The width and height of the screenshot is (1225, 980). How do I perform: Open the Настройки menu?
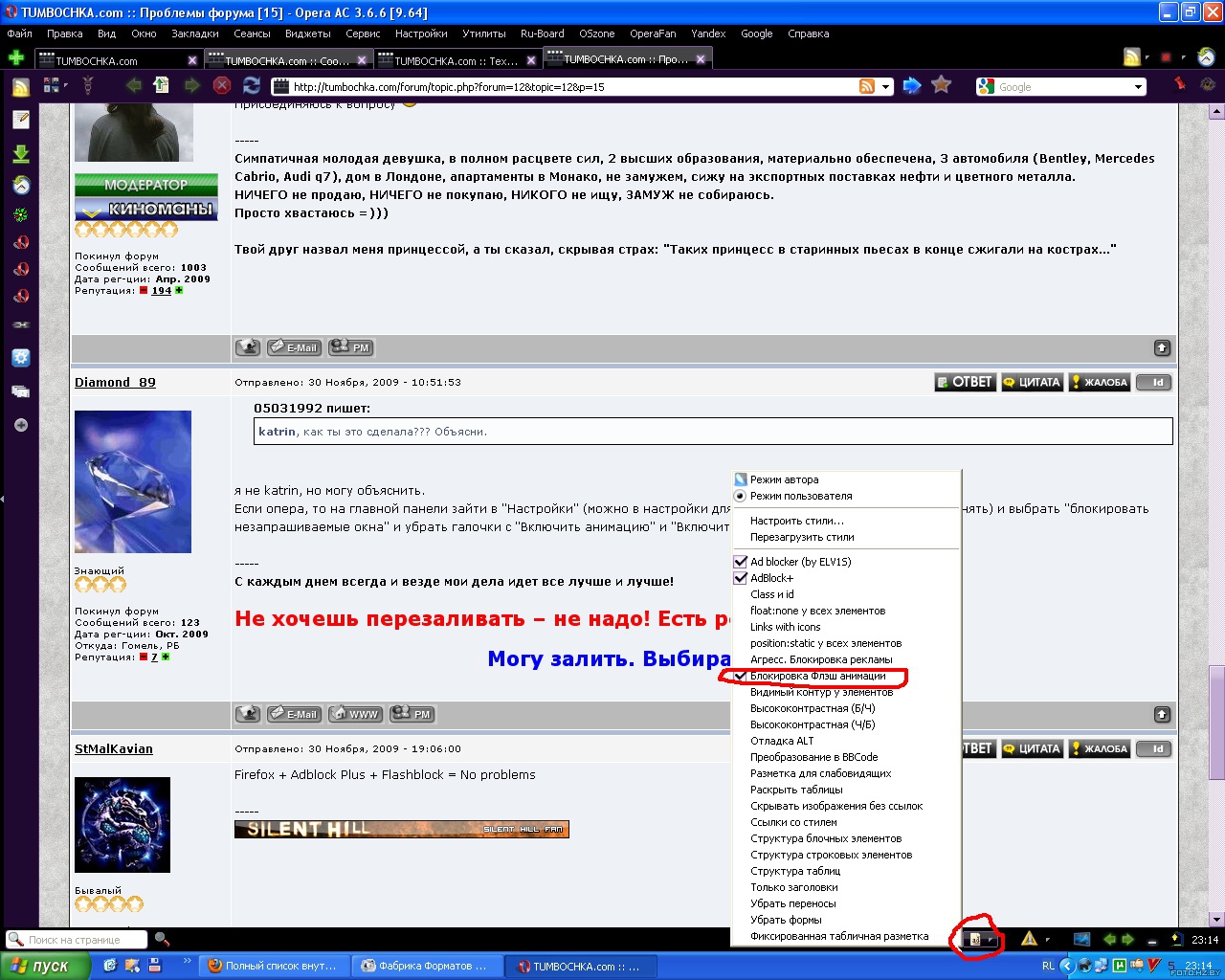click(421, 33)
